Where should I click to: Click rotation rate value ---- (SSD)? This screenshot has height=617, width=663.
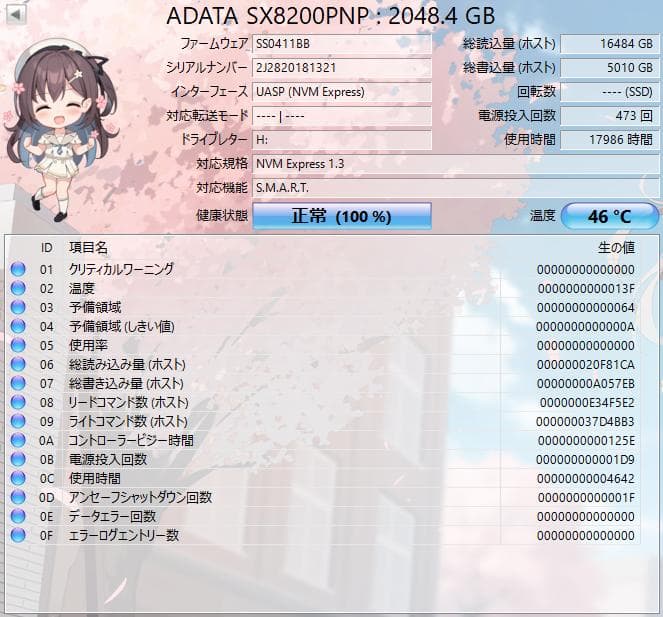609,92
